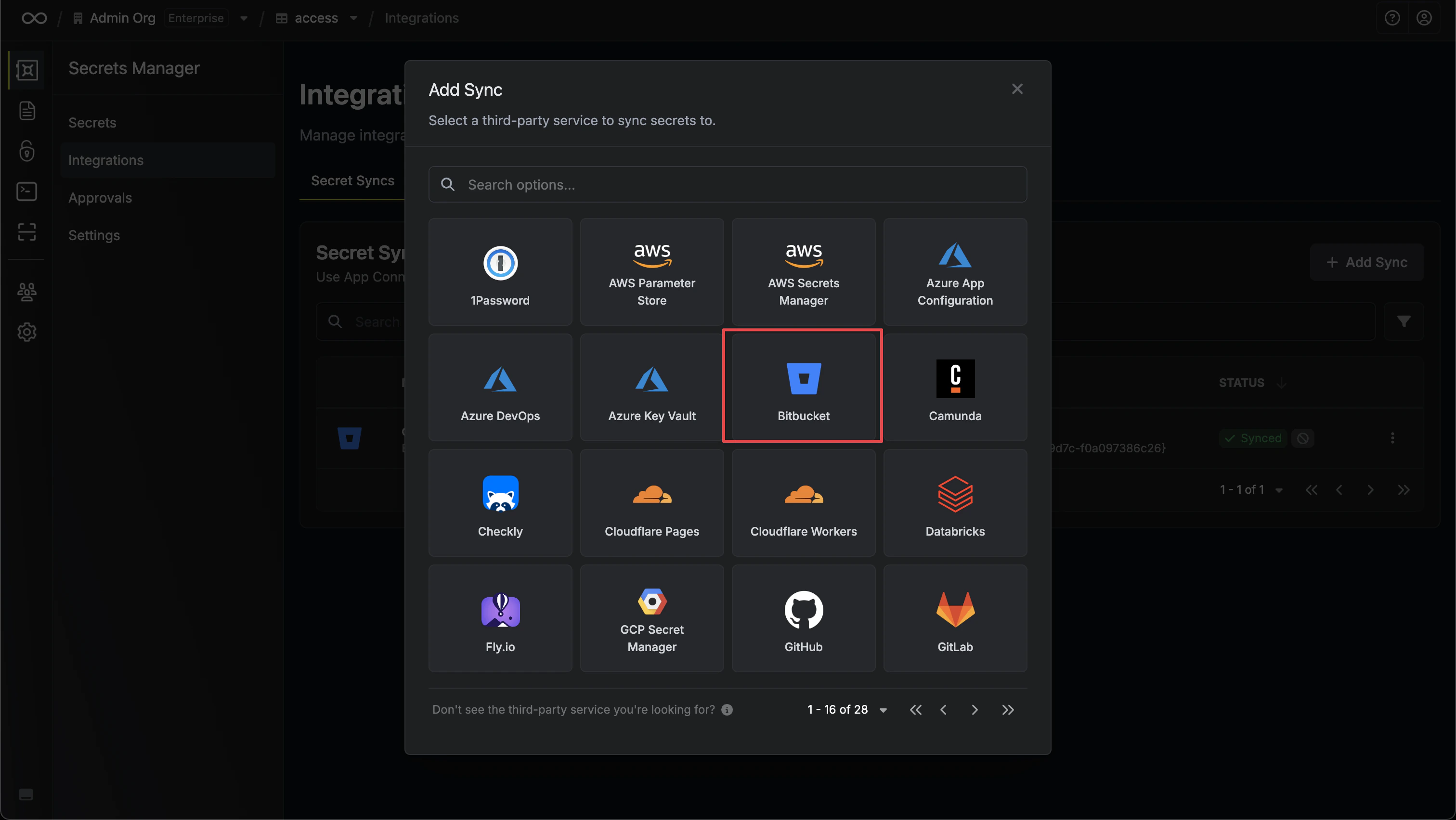The image size is (1456, 820).
Task: Open the filter funnel on Secret Syncs table
Action: (x=1404, y=321)
